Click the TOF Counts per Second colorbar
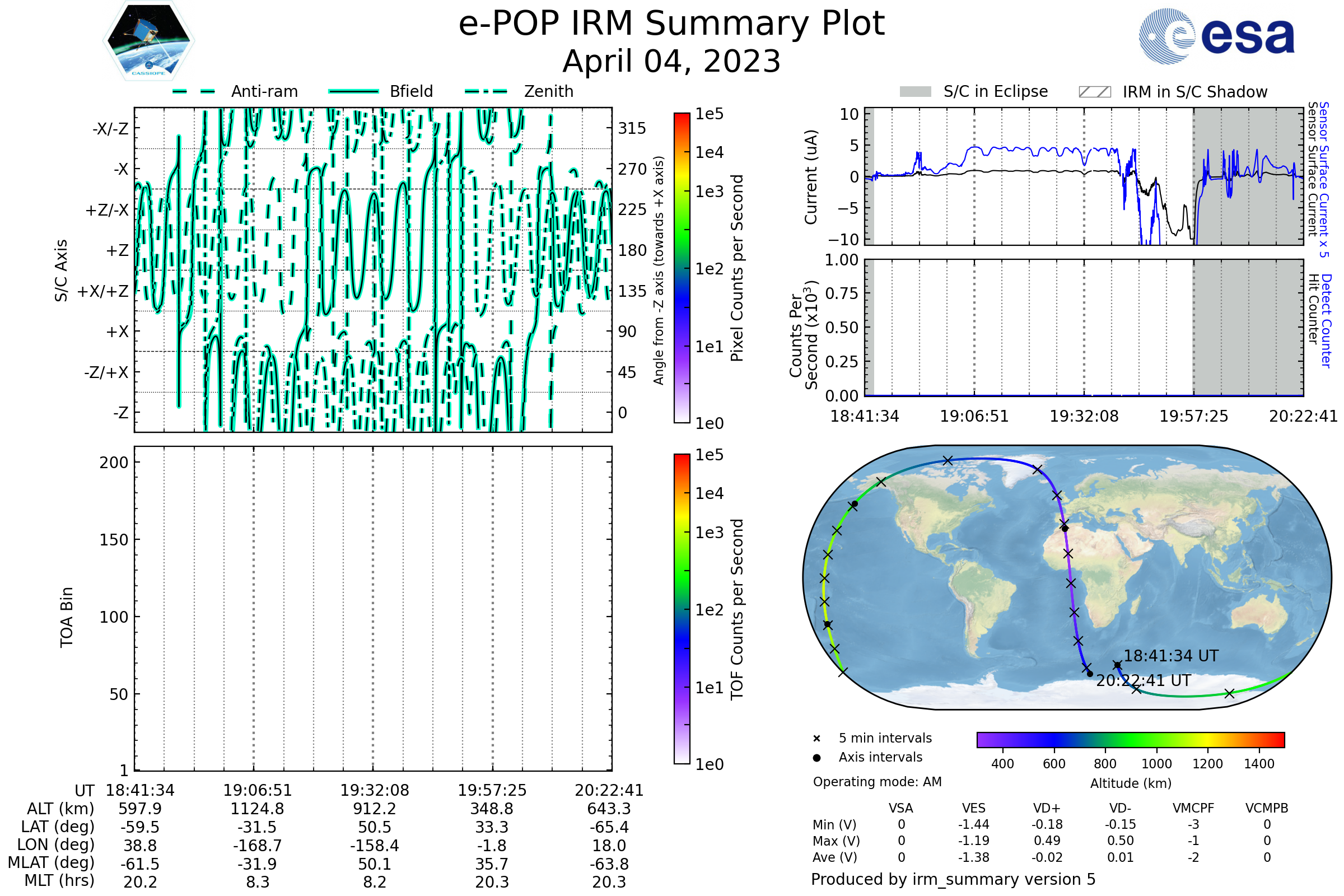This screenshot has width=1344, height=896. tap(682, 609)
